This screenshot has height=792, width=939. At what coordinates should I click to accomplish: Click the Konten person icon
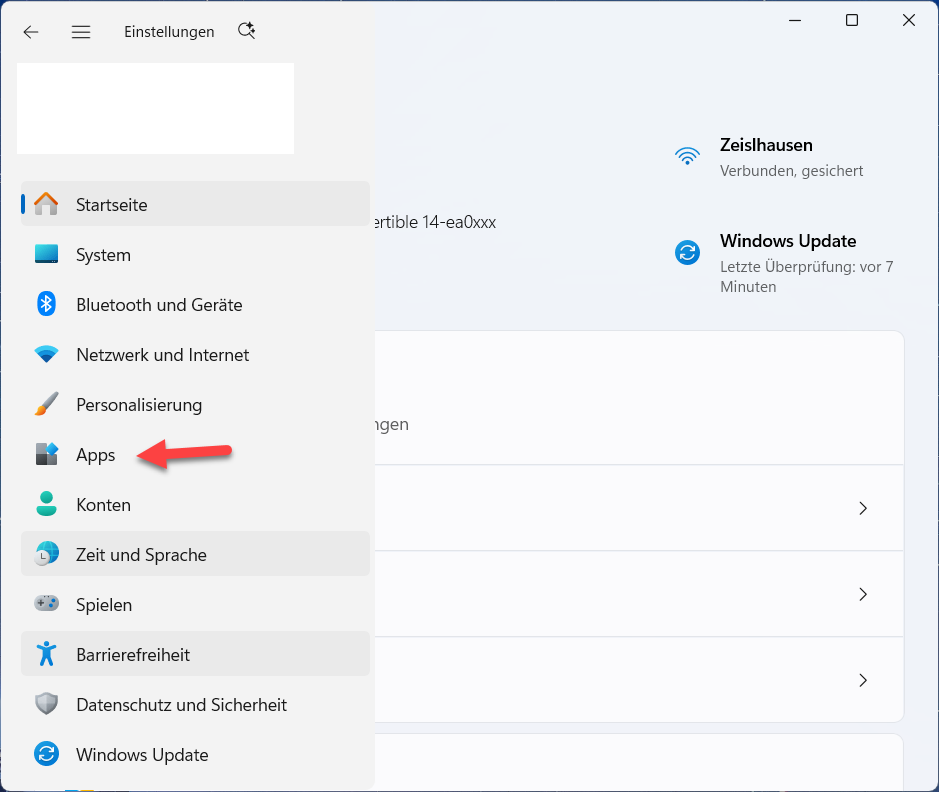46,504
